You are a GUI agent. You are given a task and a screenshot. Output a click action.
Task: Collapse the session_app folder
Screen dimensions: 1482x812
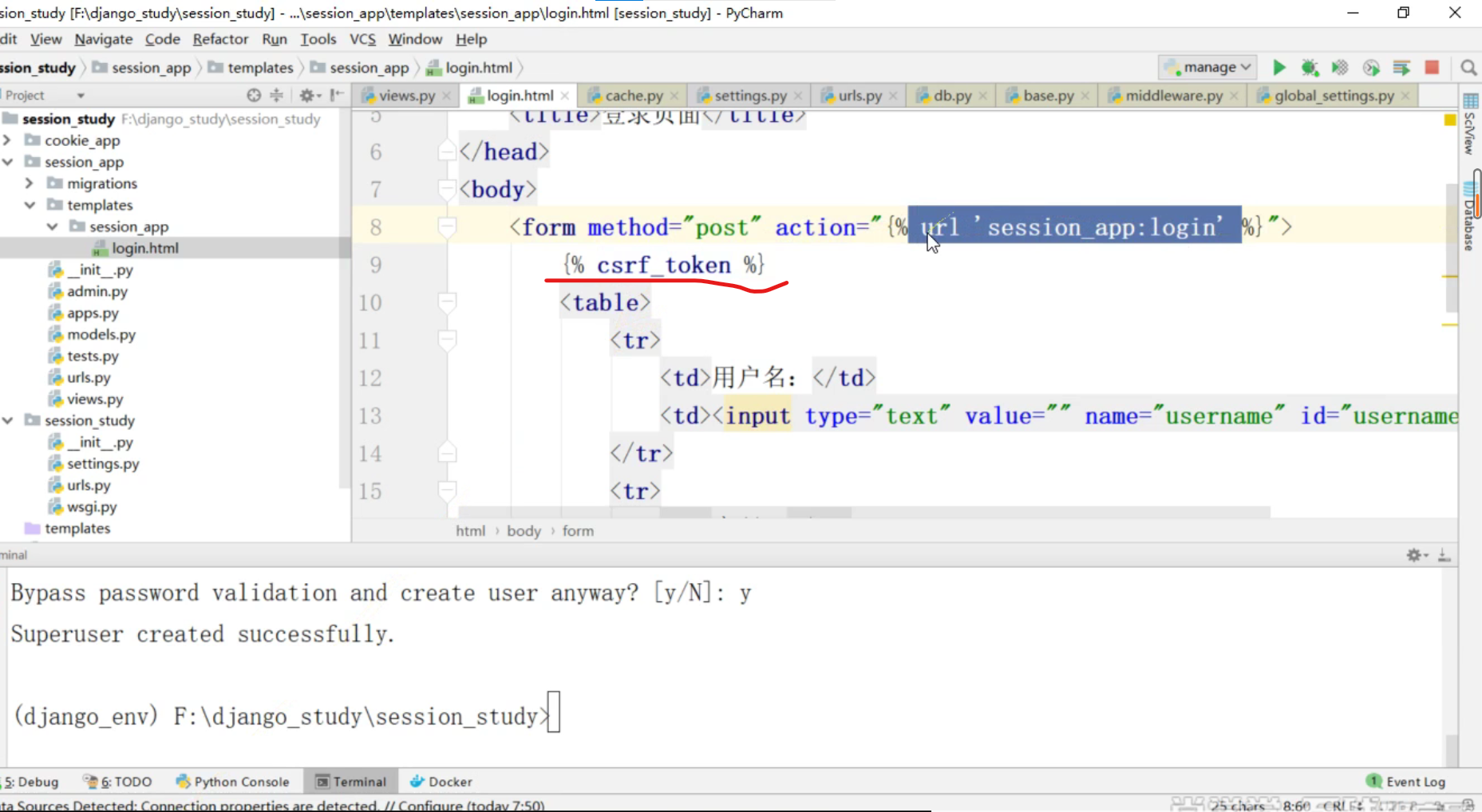click(x=8, y=162)
